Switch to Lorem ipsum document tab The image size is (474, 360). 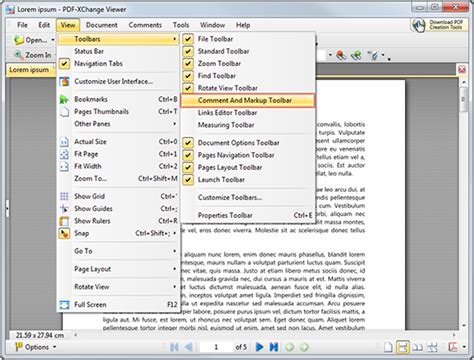click(x=29, y=70)
